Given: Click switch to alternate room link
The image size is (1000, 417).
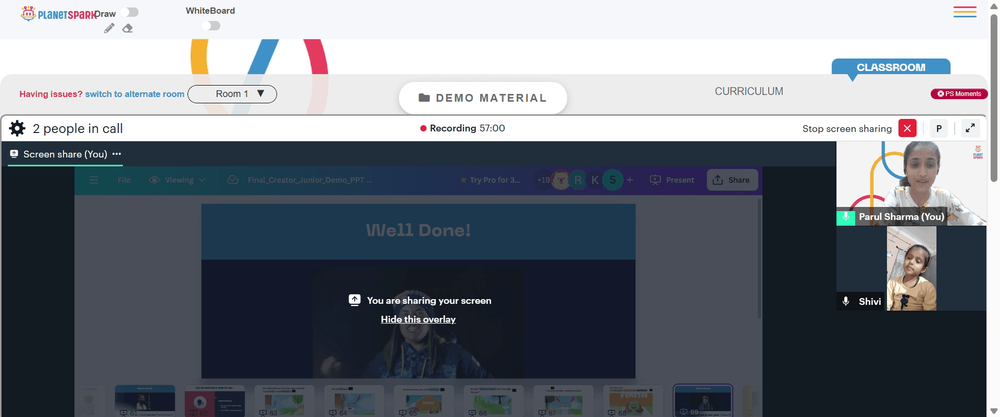Looking at the screenshot, I should [135, 94].
